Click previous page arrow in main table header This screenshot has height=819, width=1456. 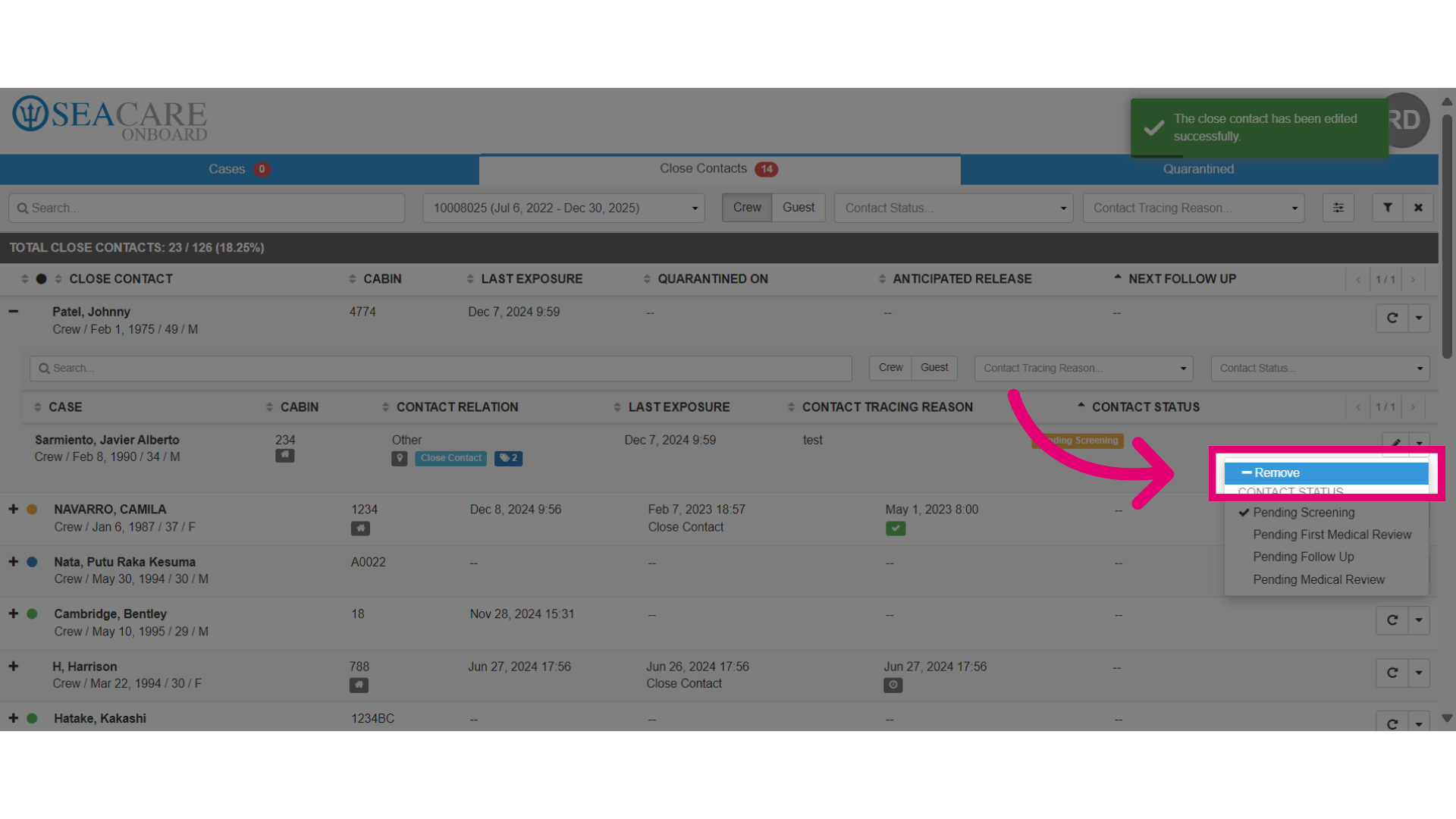[1358, 279]
